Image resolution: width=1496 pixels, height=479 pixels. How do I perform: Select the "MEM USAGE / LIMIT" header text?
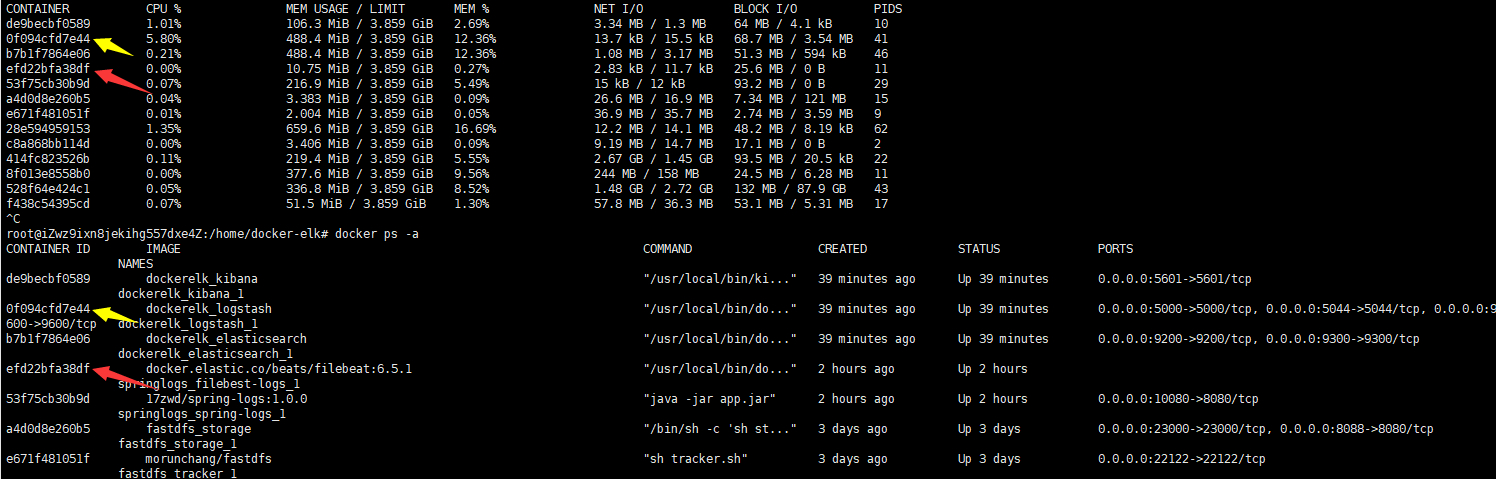[348, 8]
